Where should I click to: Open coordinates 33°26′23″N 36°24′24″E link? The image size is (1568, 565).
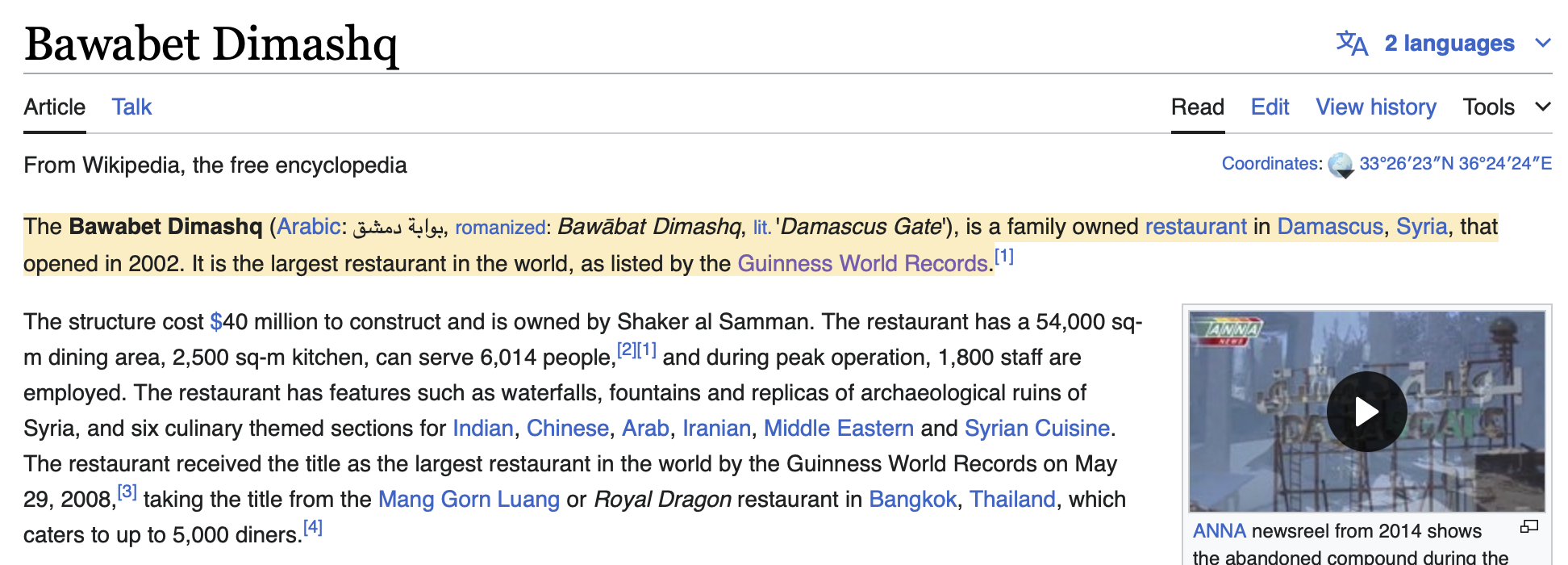1455,164
